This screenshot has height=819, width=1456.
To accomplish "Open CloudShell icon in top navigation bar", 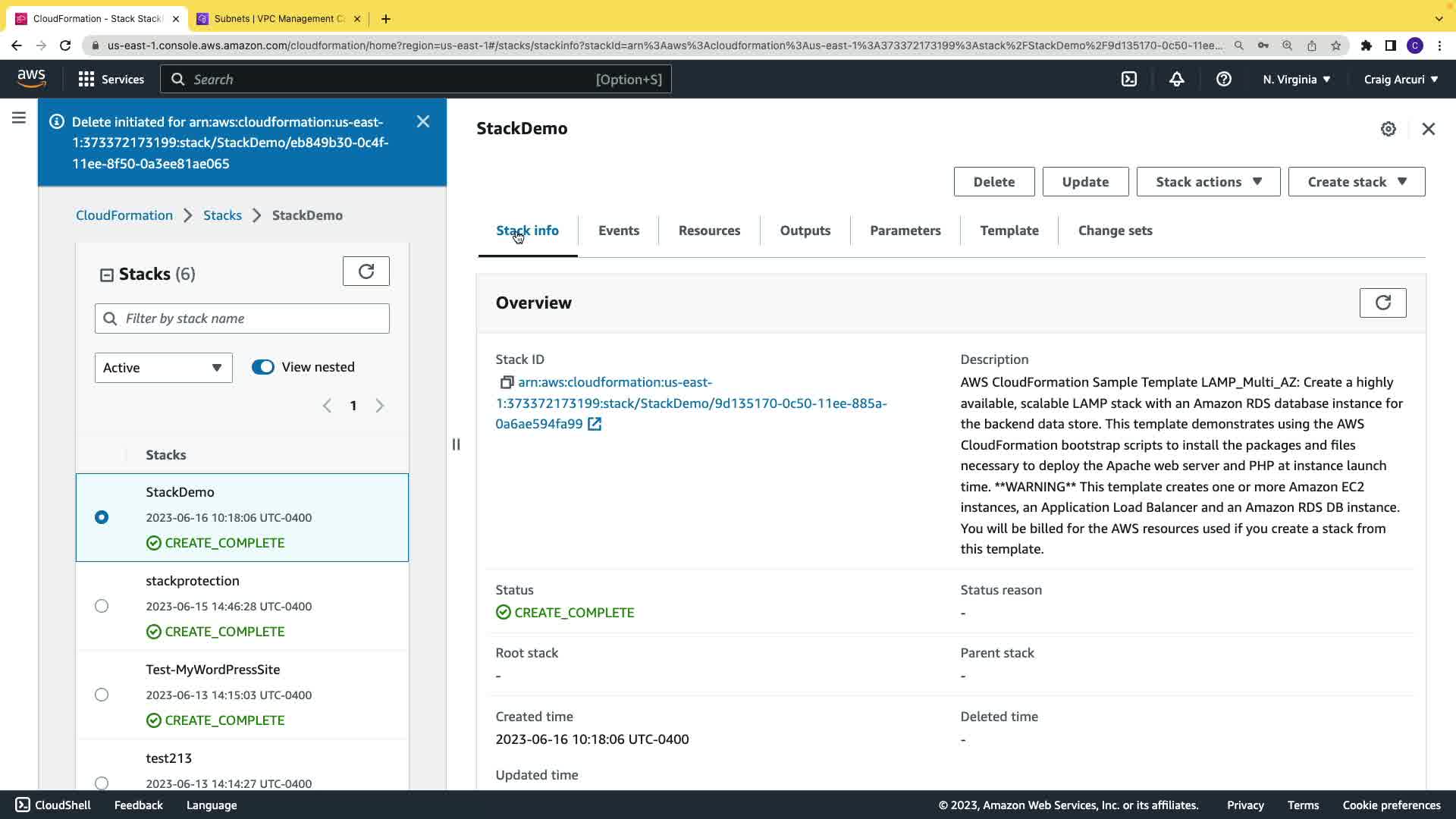I will pos(1129,79).
